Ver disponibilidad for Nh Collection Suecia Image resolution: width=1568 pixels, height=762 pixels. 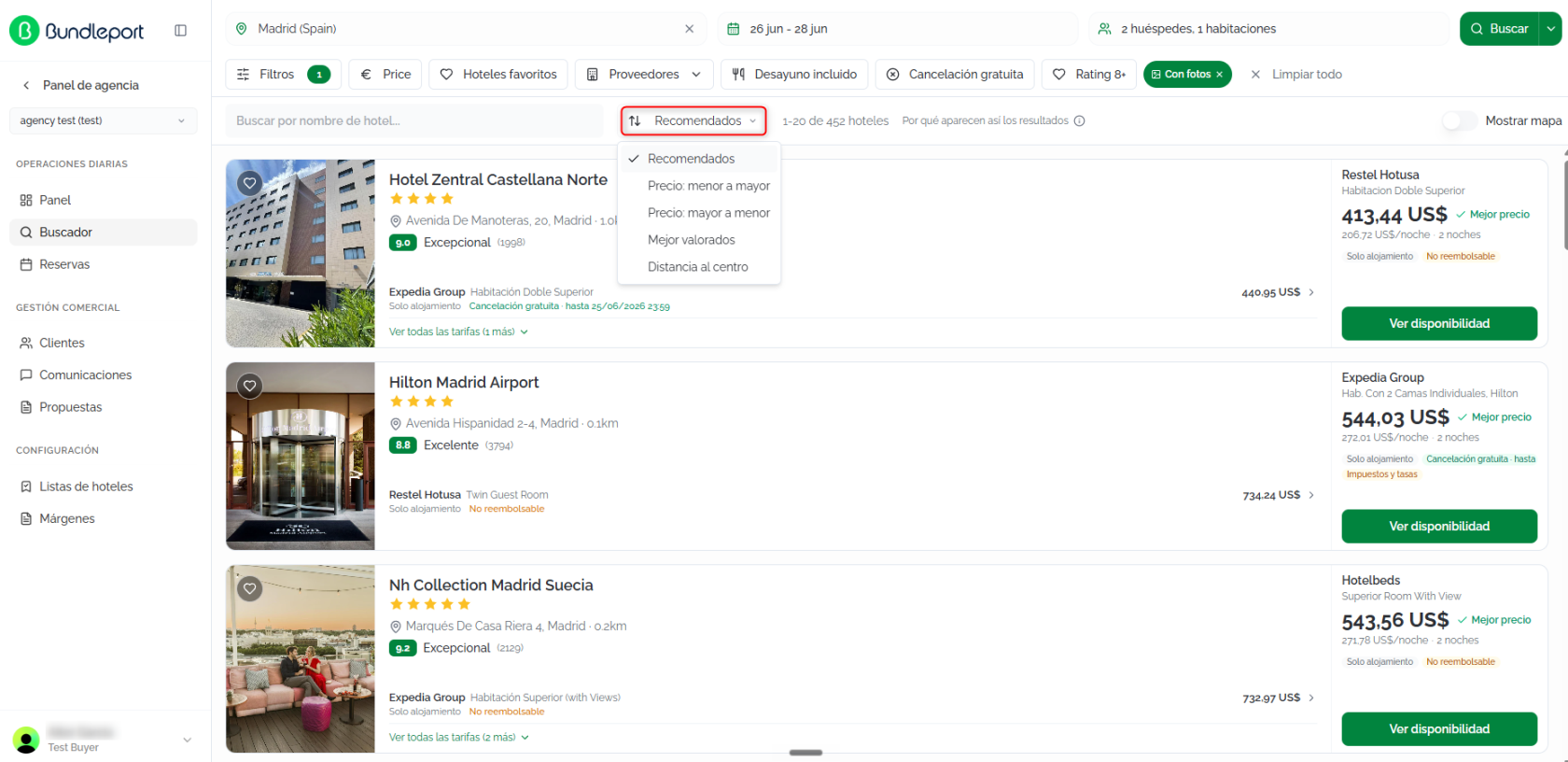(1439, 729)
